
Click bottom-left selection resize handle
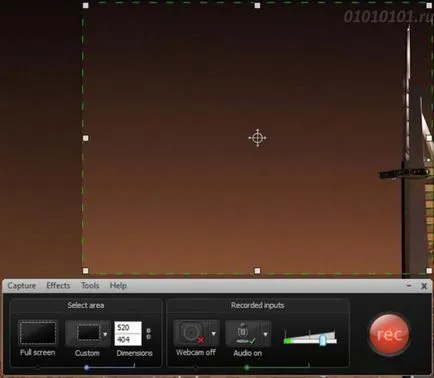tap(86, 271)
